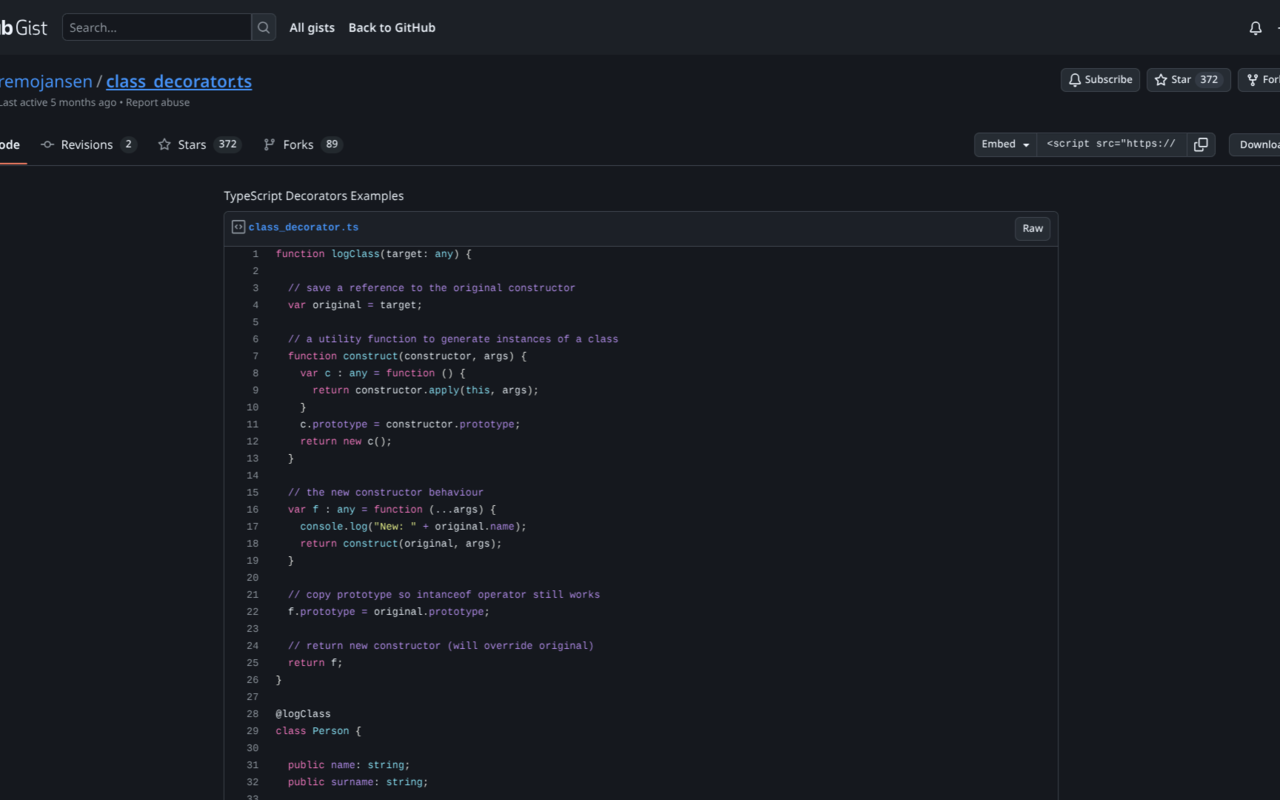This screenshot has height=800, width=1280.
Task: Expand the Embed dropdown menu
Action: [1005, 145]
